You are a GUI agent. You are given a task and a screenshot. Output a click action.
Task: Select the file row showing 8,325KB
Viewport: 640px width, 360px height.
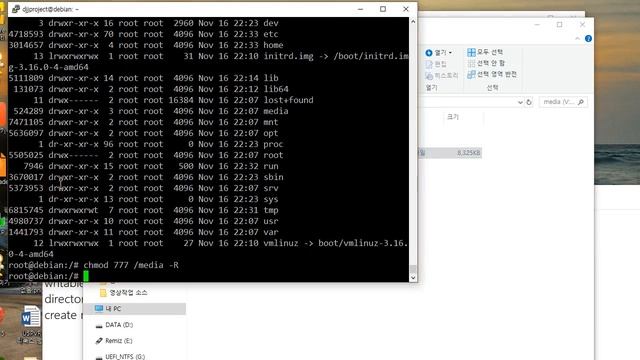[x=450, y=153]
